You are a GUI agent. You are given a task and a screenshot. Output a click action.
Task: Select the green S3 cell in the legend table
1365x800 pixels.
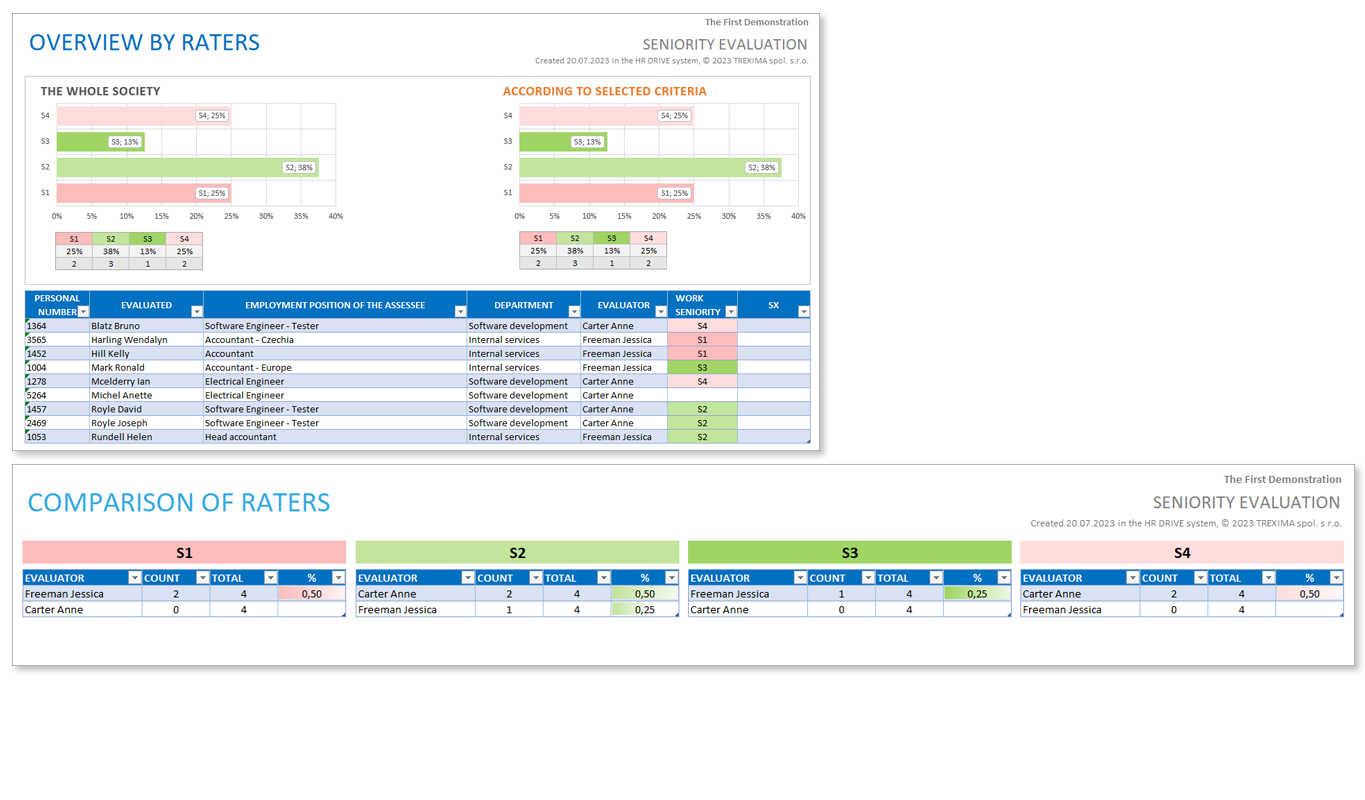[148, 238]
